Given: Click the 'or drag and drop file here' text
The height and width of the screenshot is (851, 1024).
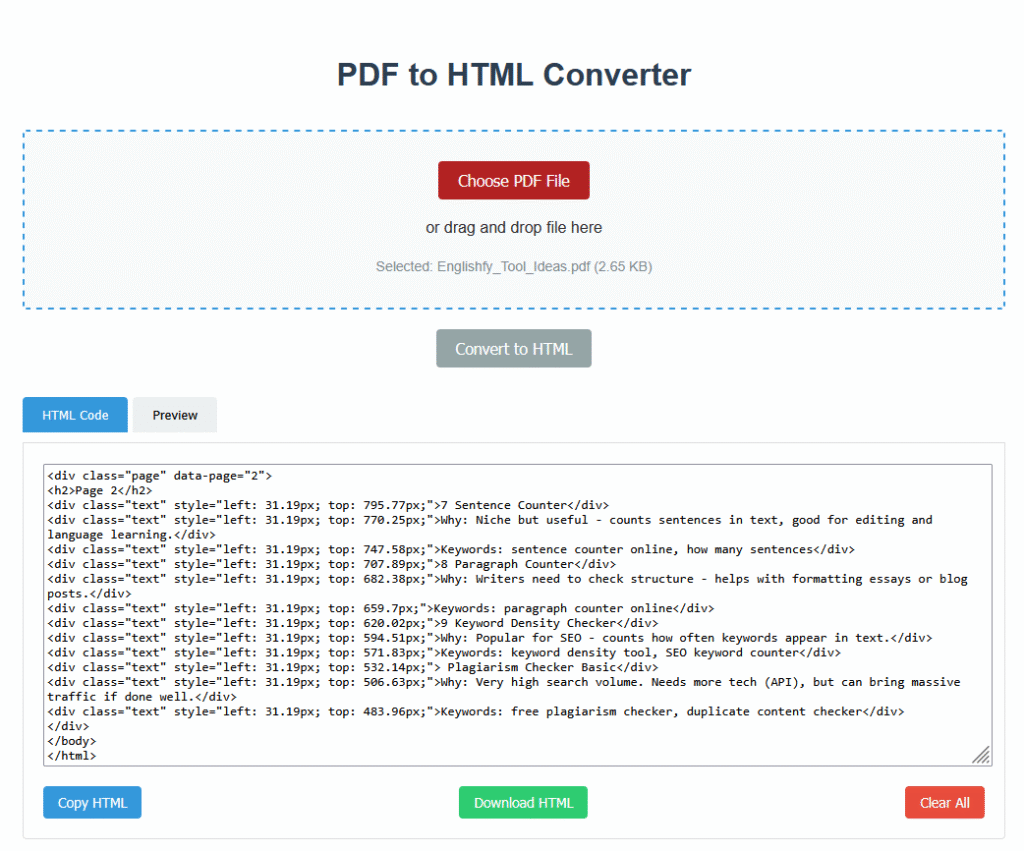Looking at the screenshot, I should 513,228.
